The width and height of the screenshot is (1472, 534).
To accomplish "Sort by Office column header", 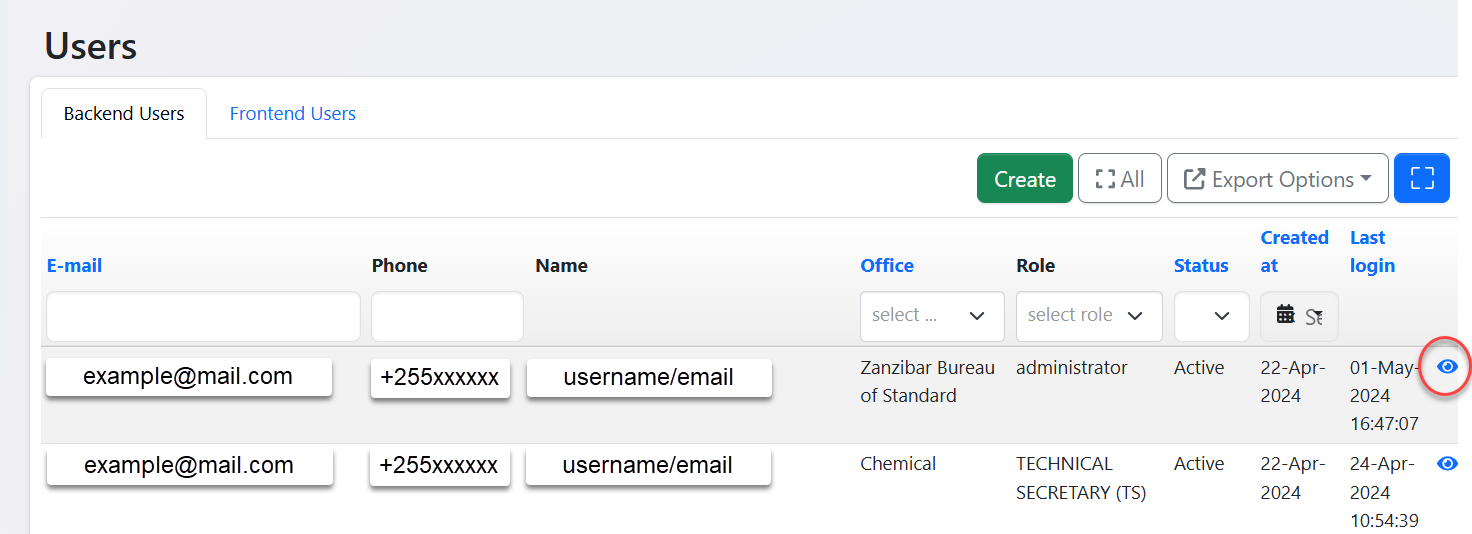I will pyautogui.click(x=887, y=266).
